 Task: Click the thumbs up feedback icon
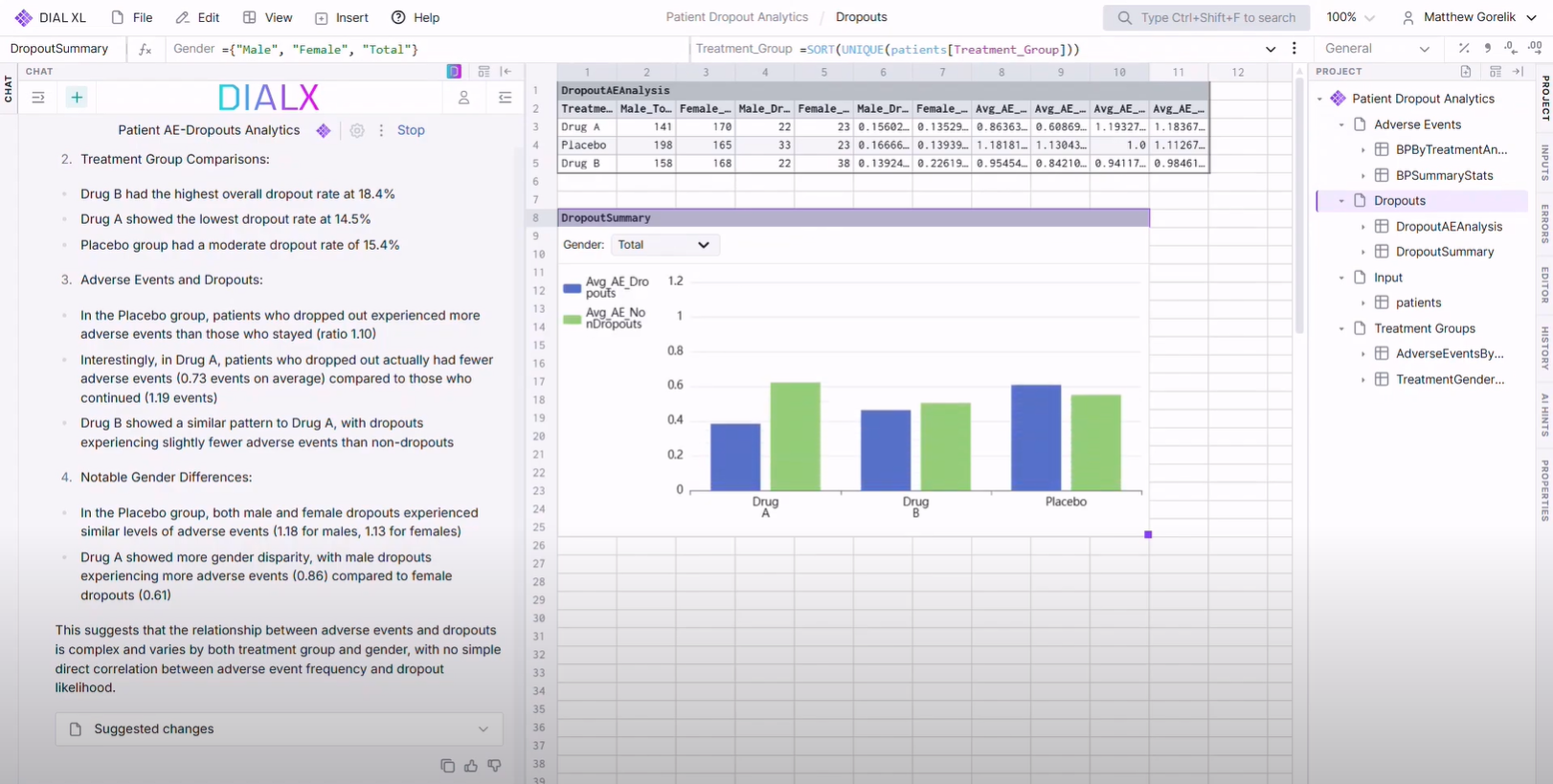tap(471, 766)
